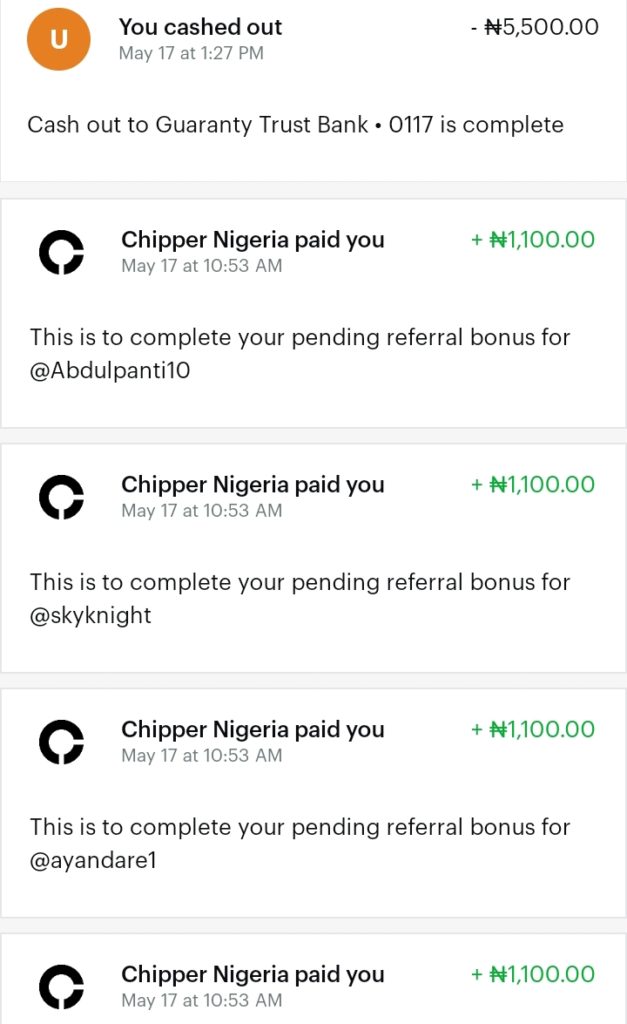Click the Chipper Nigeria paid you title text
The width and height of the screenshot is (627, 1024).
point(251,240)
